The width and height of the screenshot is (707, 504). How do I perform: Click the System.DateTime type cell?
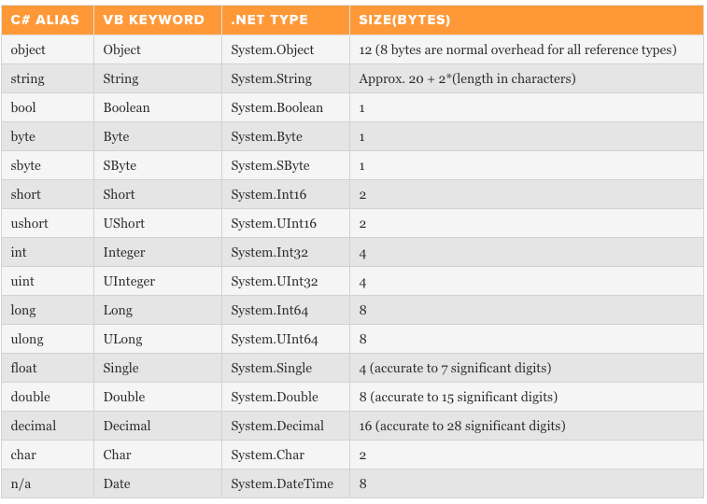(x=282, y=484)
